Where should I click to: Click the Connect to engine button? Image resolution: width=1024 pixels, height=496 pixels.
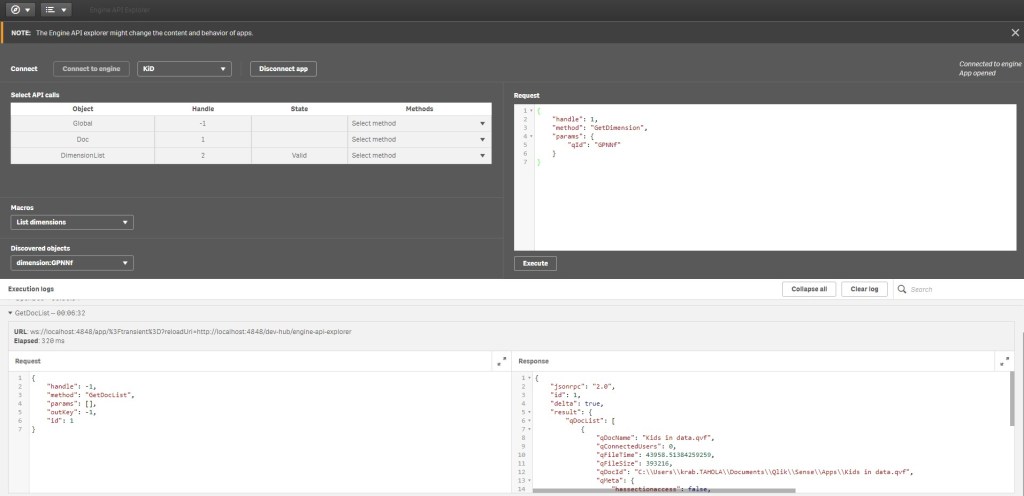(91, 69)
